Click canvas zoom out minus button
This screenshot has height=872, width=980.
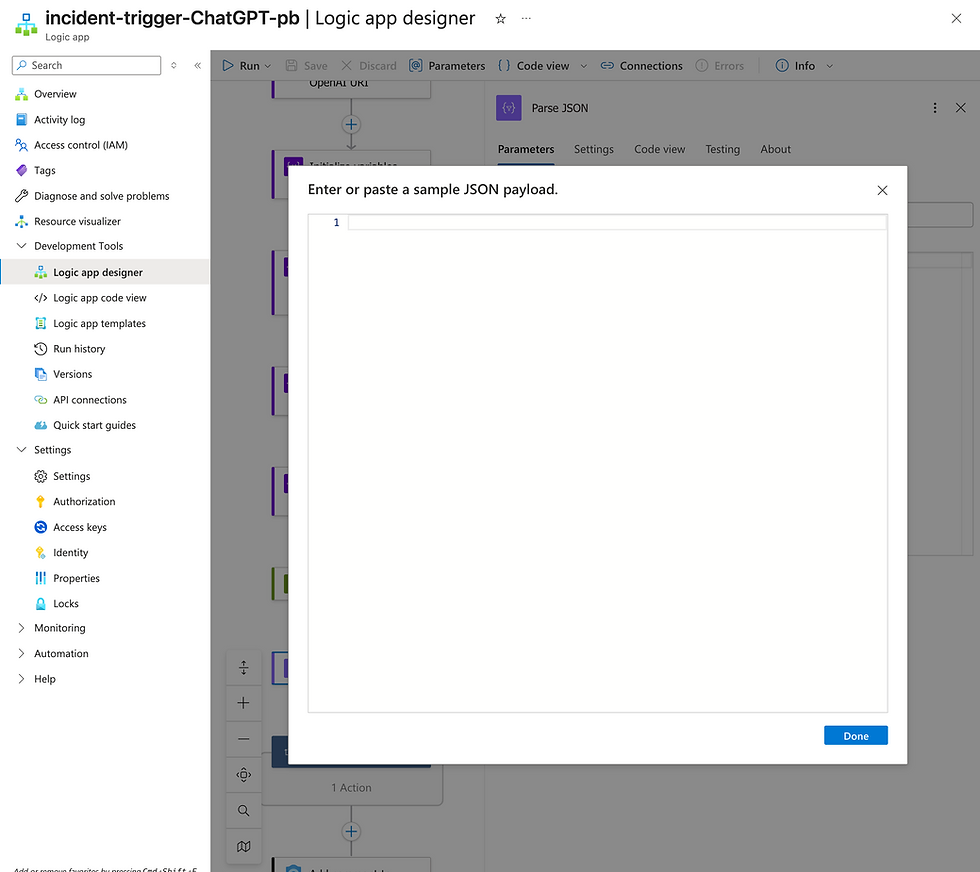(244, 739)
